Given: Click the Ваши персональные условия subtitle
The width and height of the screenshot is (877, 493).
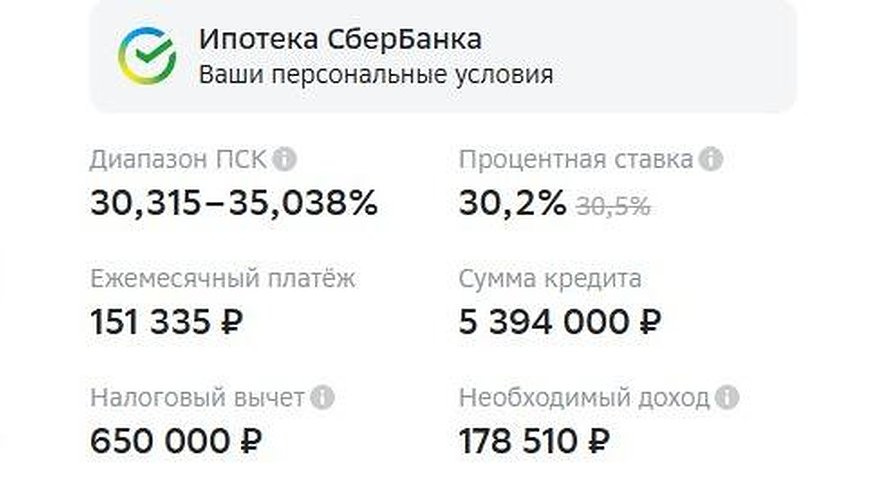Looking at the screenshot, I should coord(375,75).
